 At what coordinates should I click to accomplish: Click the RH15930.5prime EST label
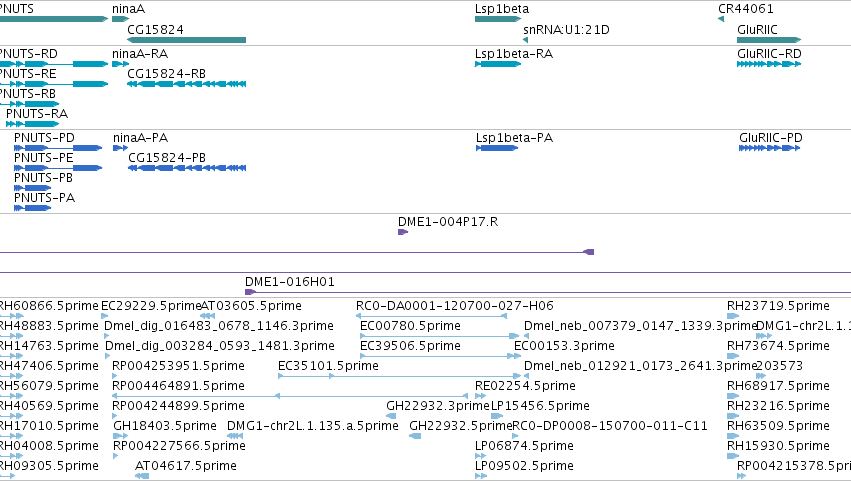click(778, 447)
